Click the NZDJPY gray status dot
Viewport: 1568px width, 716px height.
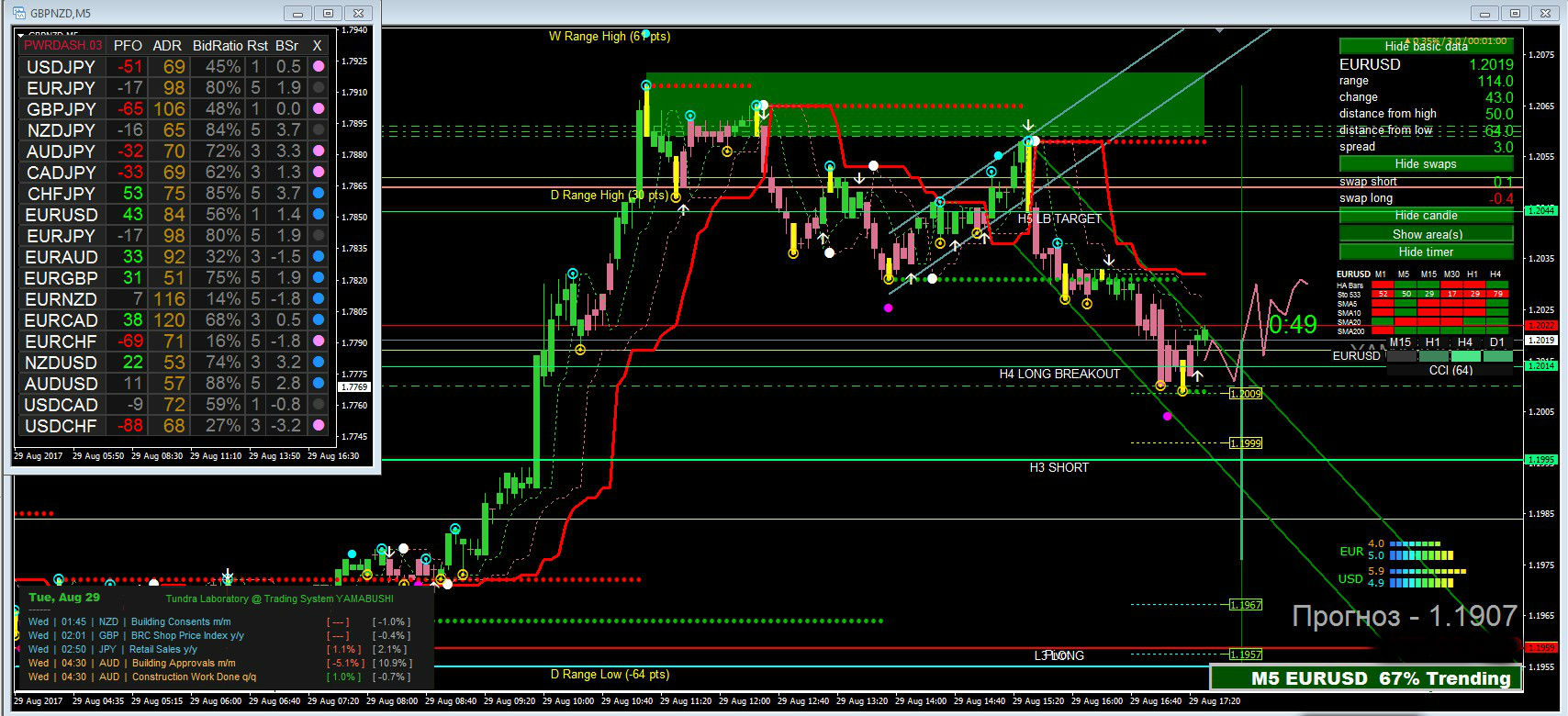pos(319,130)
